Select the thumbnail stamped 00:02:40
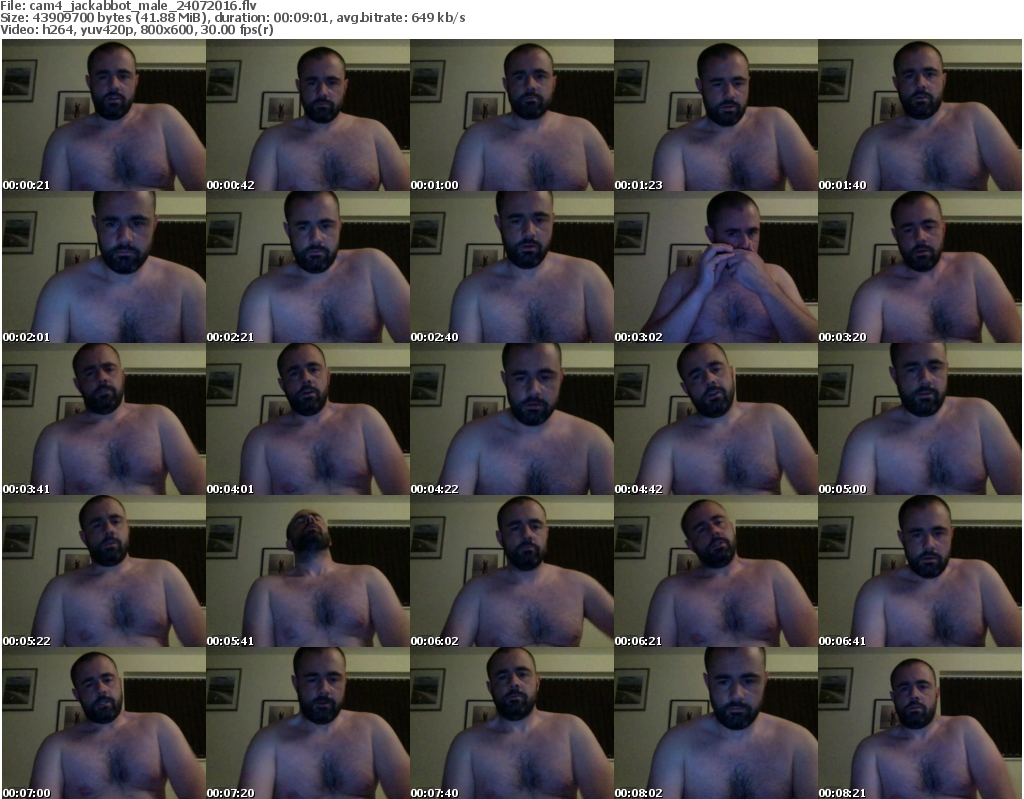 pos(512,267)
